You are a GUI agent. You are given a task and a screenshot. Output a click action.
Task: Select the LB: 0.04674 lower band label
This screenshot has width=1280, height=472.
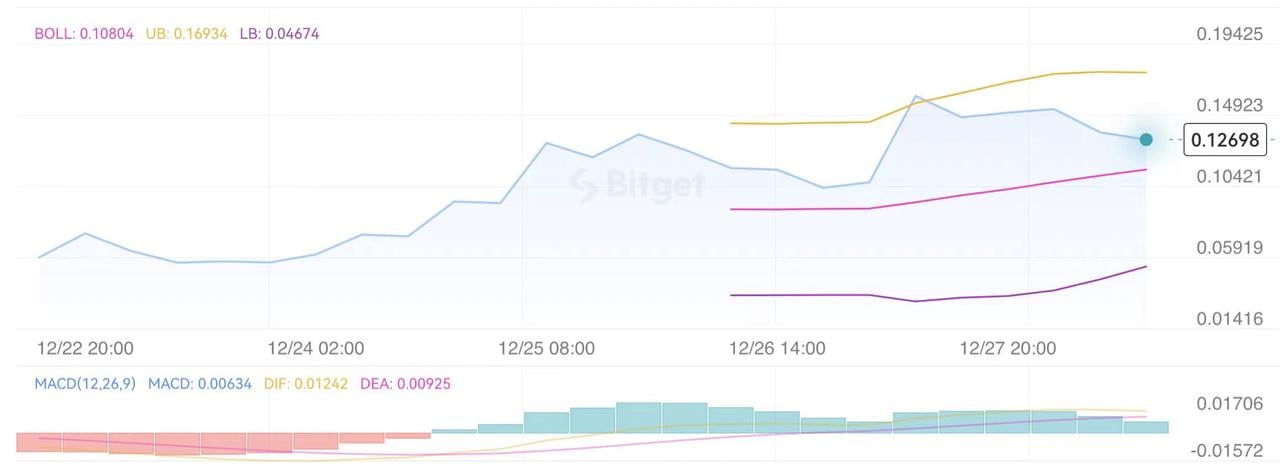[x=279, y=33]
